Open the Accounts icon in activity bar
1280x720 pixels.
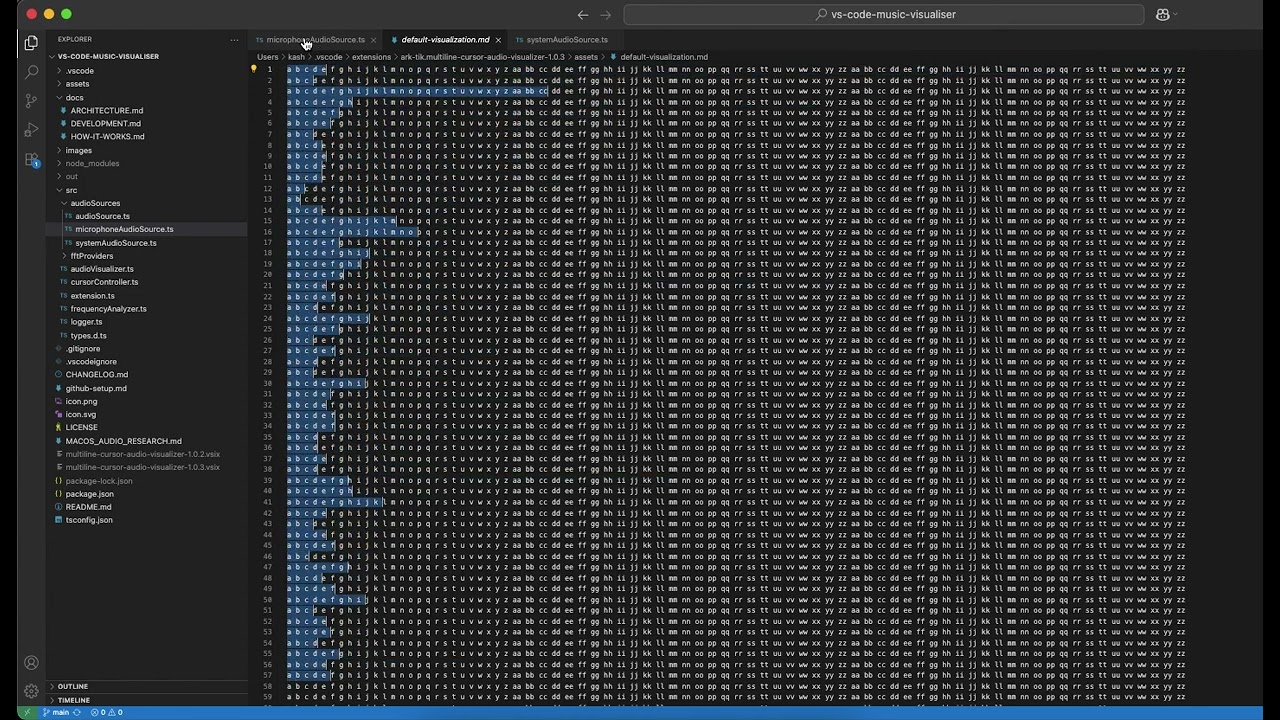[x=31, y=662]
